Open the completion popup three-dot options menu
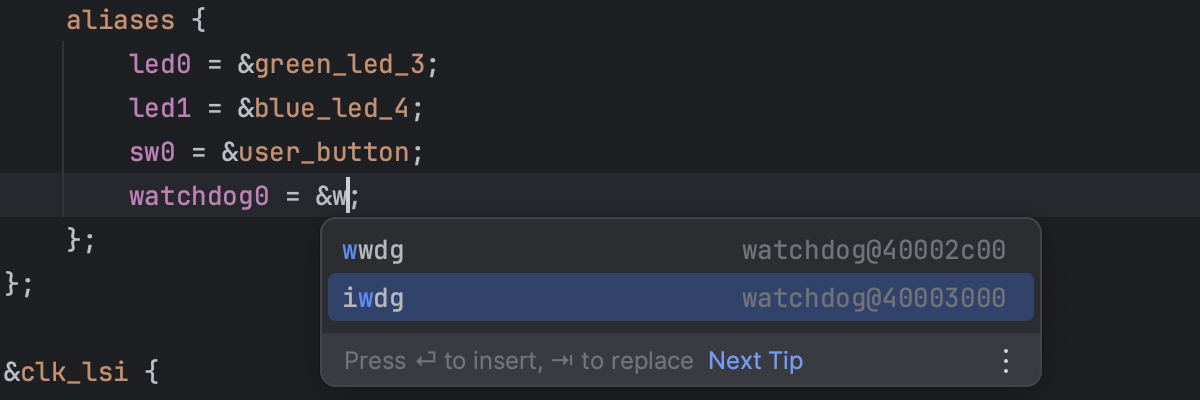 [1006, 361]
